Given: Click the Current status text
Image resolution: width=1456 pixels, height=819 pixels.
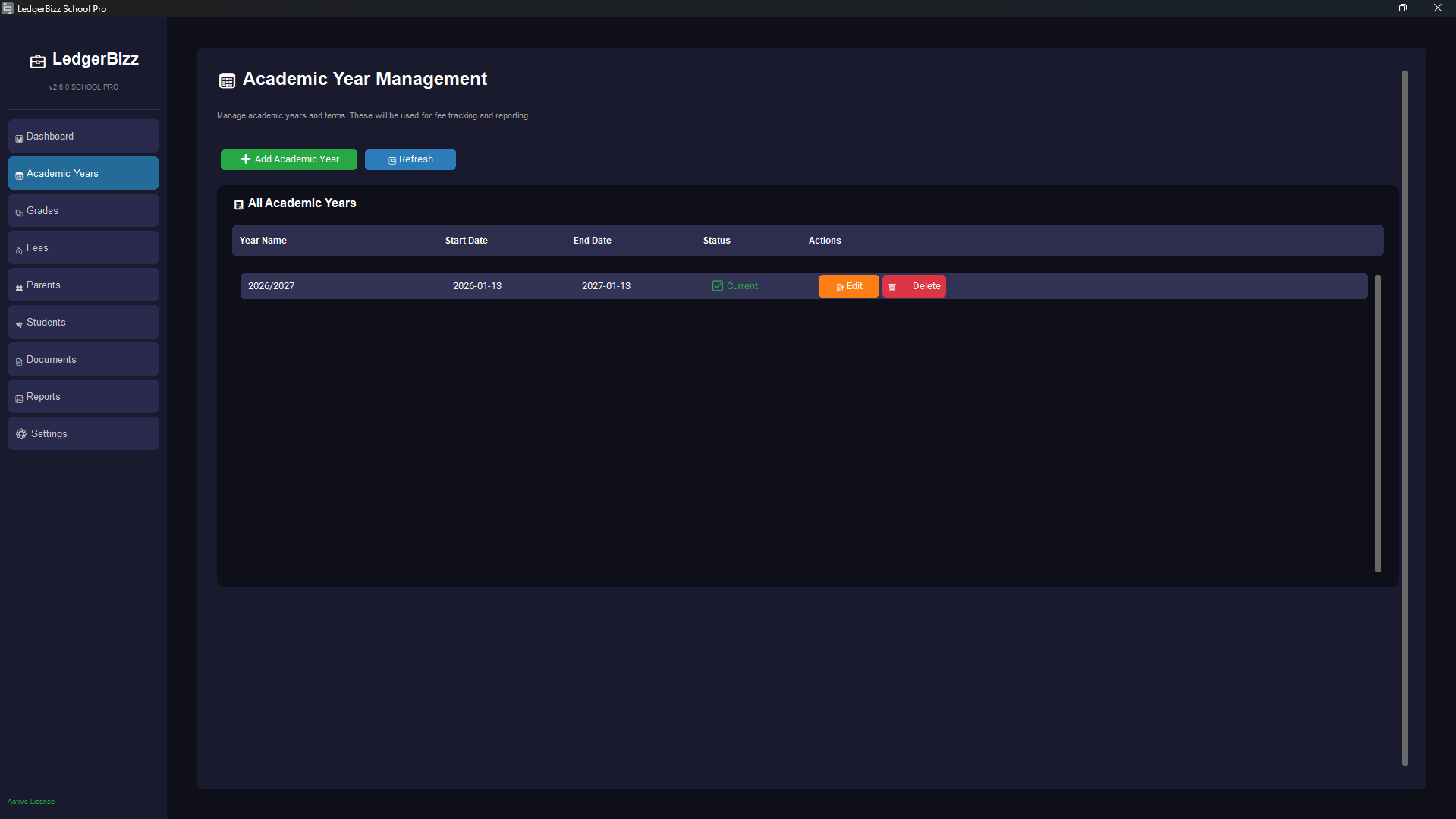Looking at the screenshot, I should [x=742, y=286].
